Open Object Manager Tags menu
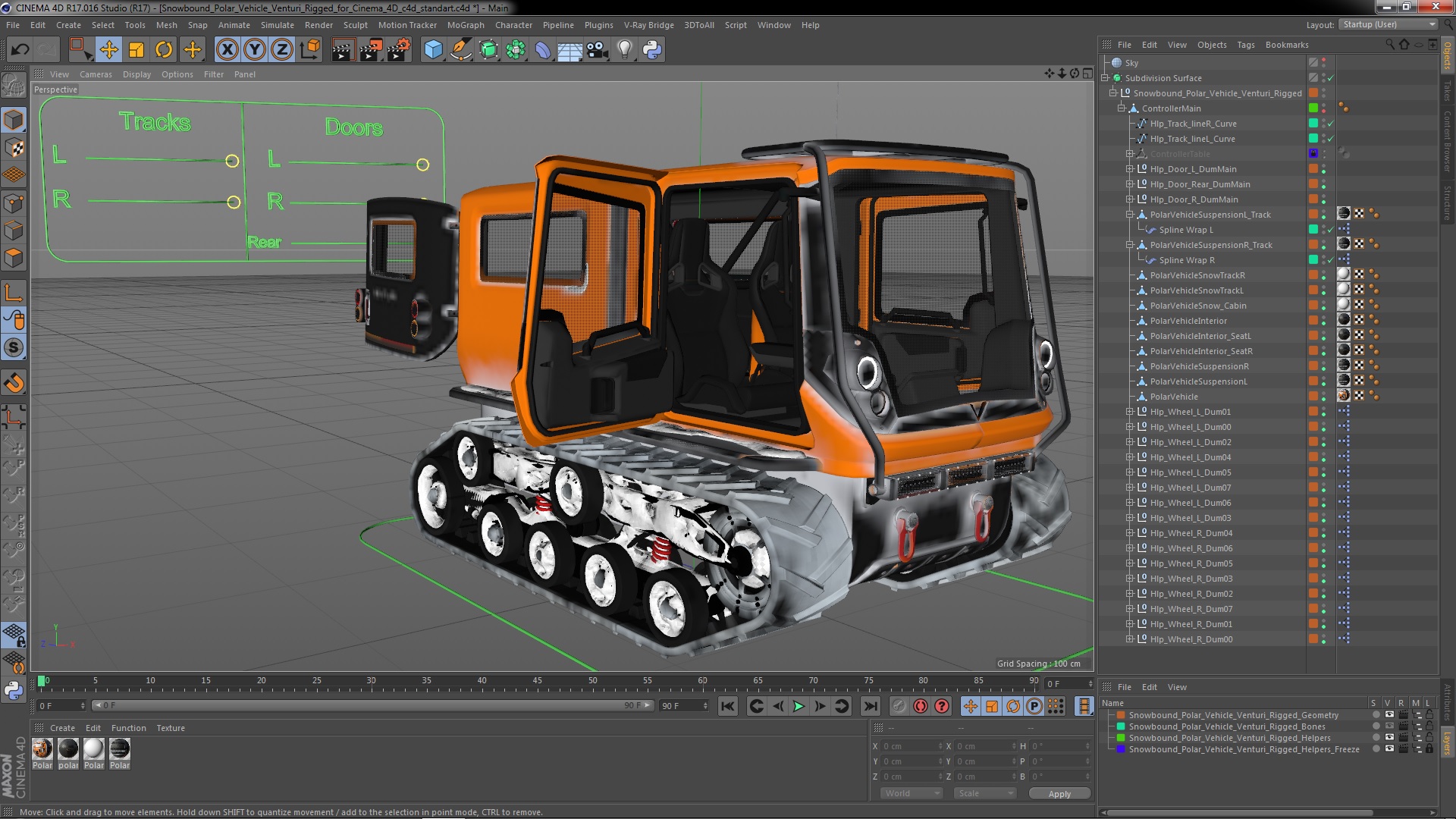 pos(1245,45)
